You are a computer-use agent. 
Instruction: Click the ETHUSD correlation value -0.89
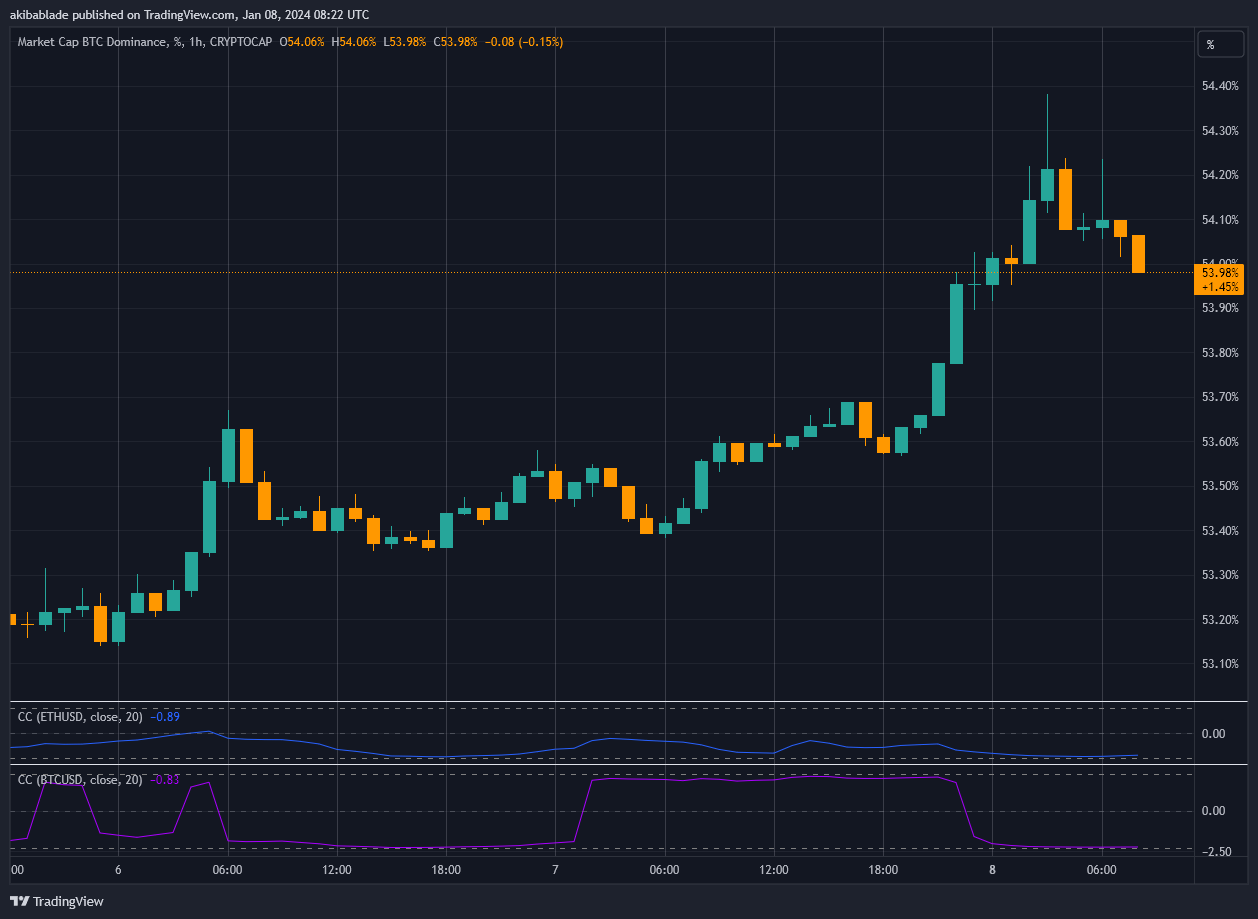tap(165, 716)
